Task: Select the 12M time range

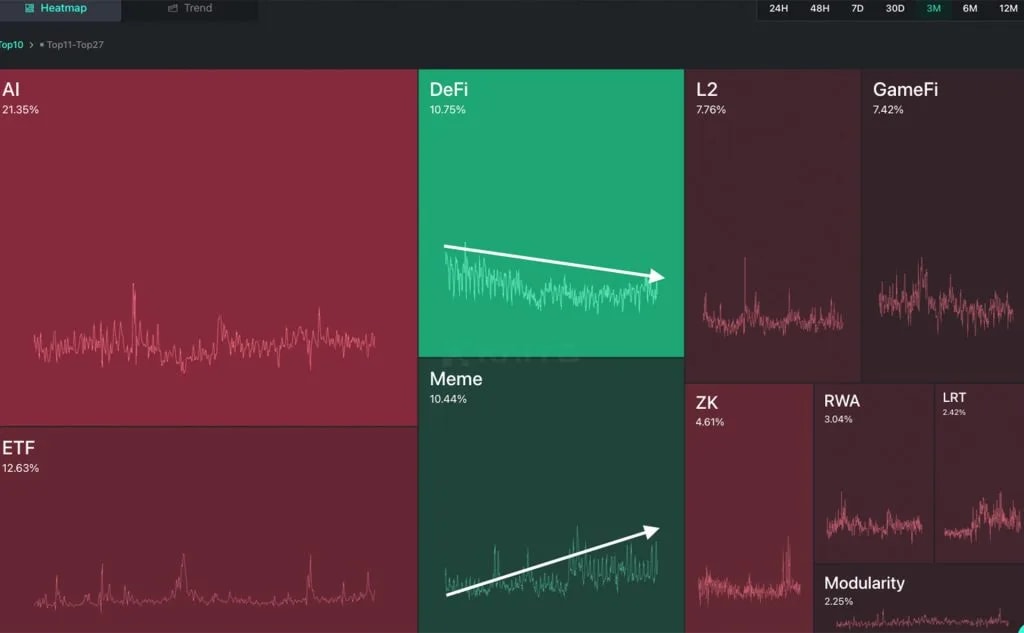Action: pyautogui.click(x=1008, y=8)
